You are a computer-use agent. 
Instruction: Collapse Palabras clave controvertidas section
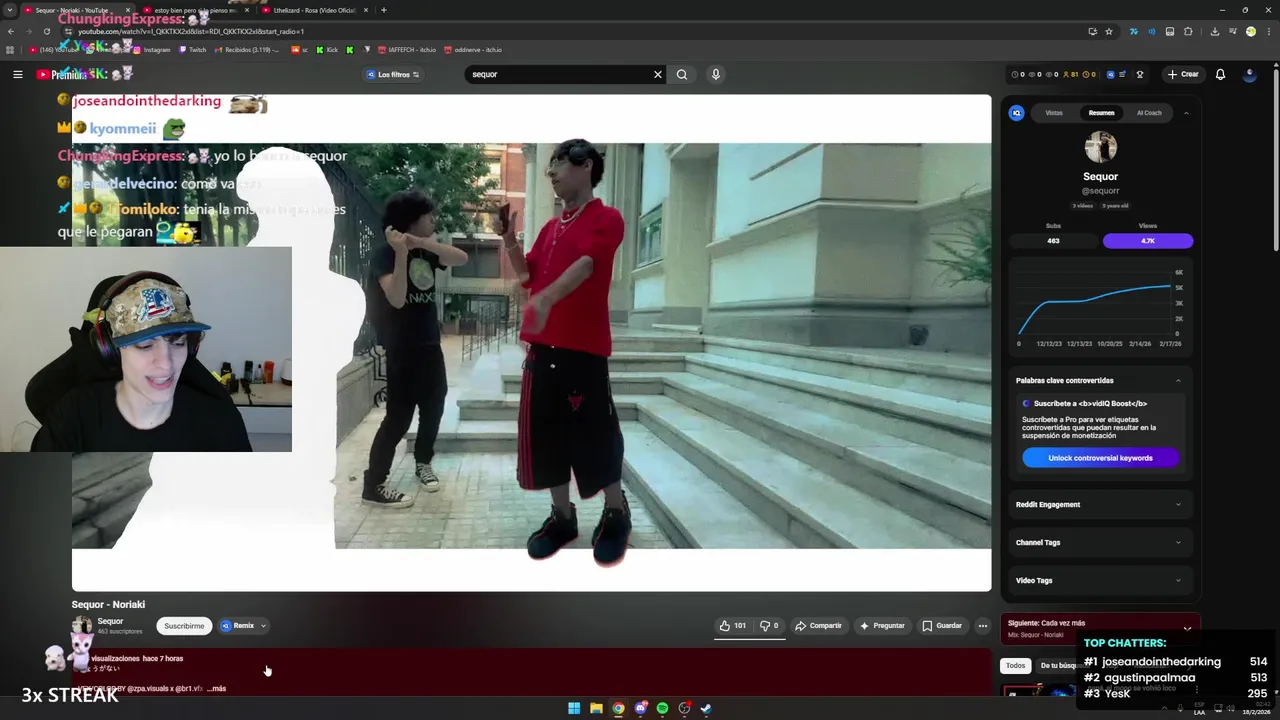1178,380
